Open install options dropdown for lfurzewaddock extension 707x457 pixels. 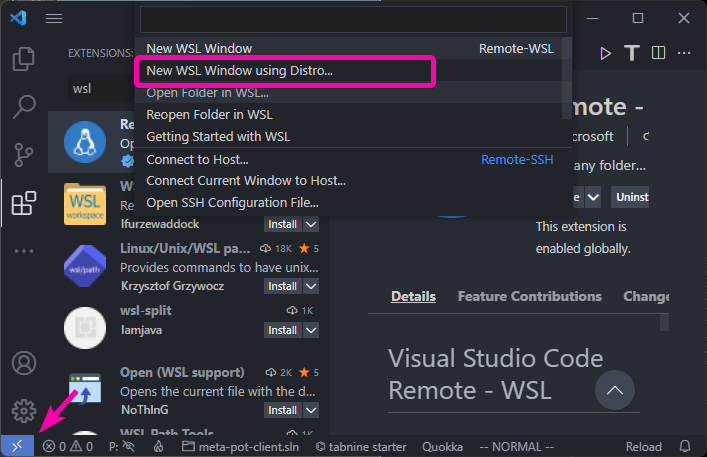click(311, 224)
